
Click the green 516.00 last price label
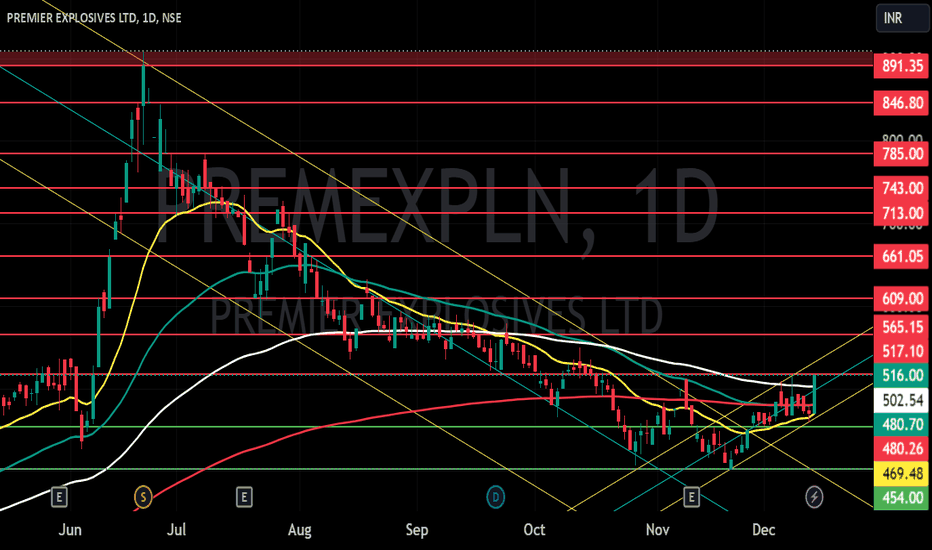900,375
